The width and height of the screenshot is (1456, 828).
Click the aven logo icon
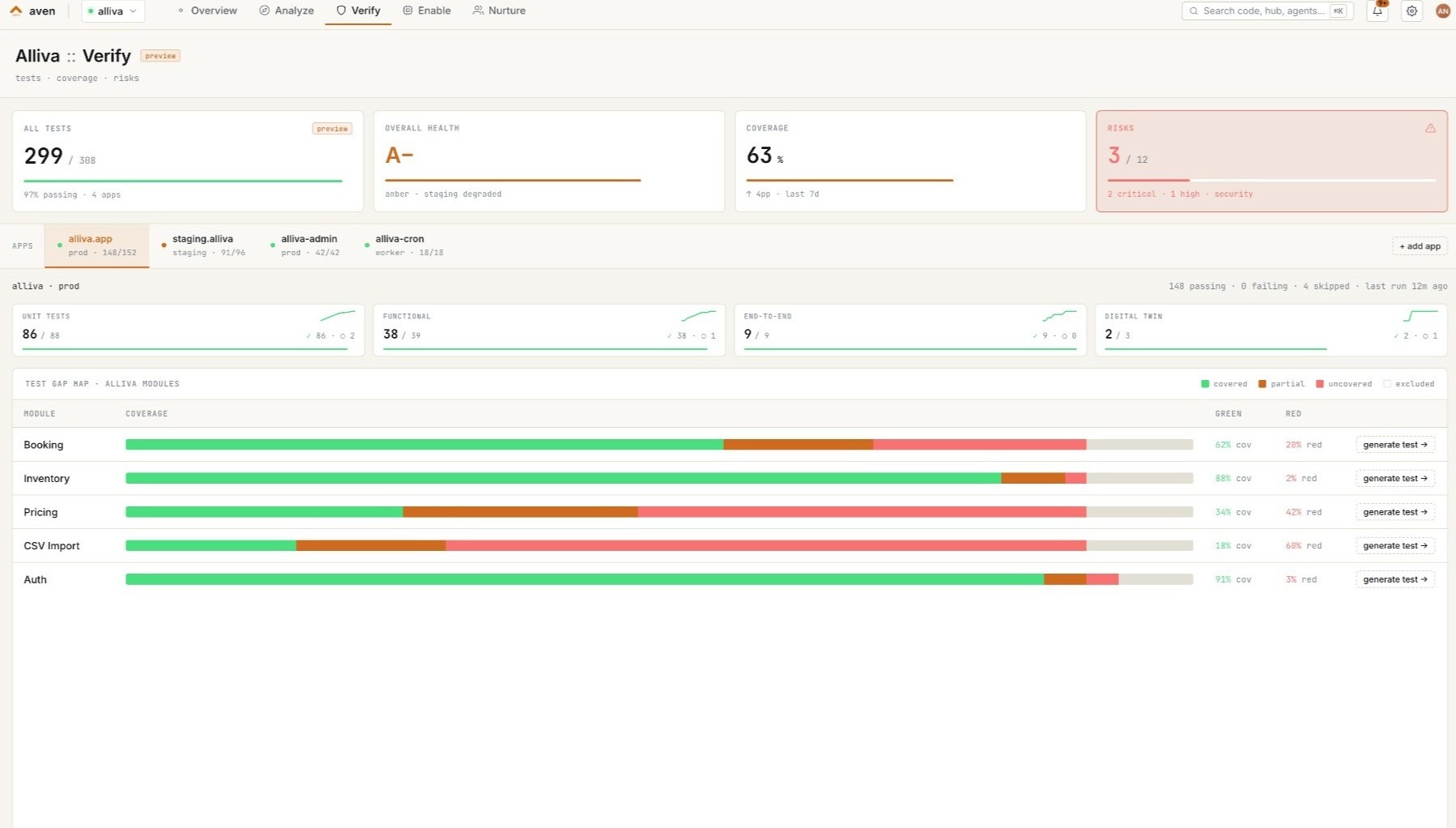[16, 11]
